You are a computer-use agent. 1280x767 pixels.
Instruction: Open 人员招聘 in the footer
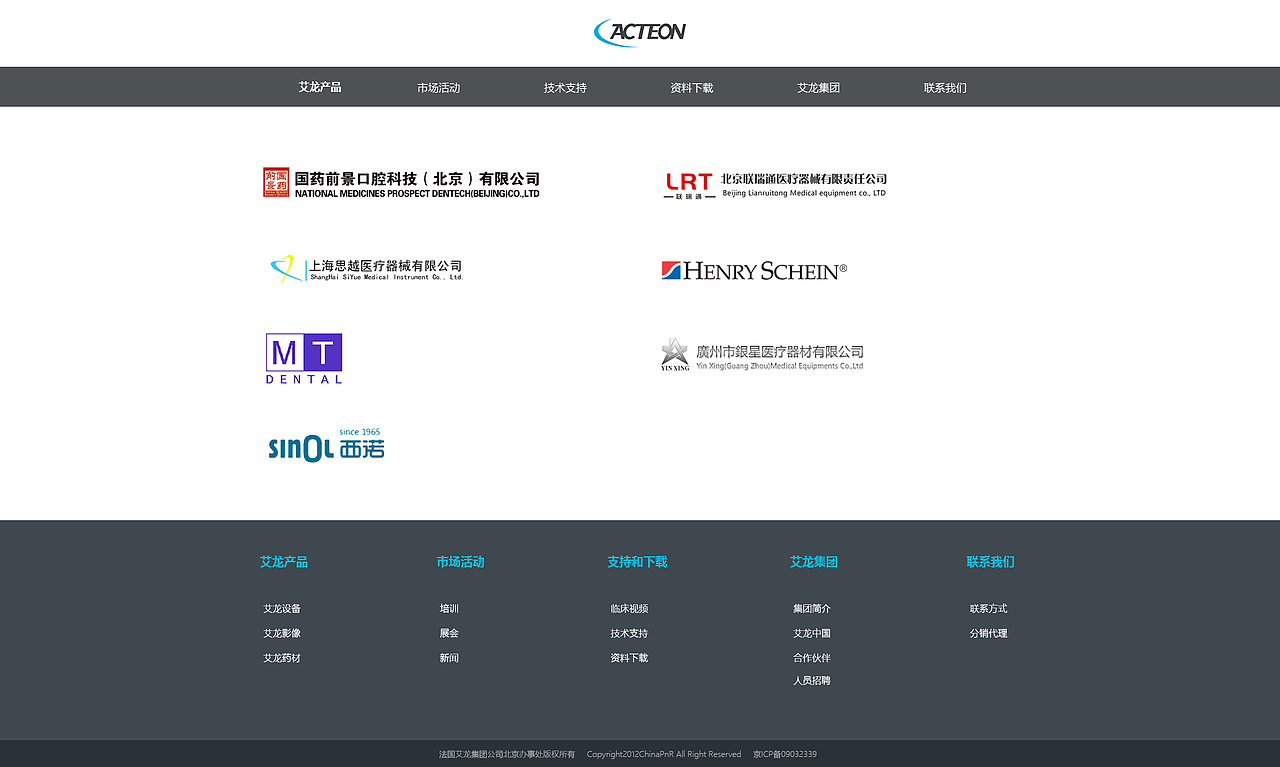(x=812, y=681)
